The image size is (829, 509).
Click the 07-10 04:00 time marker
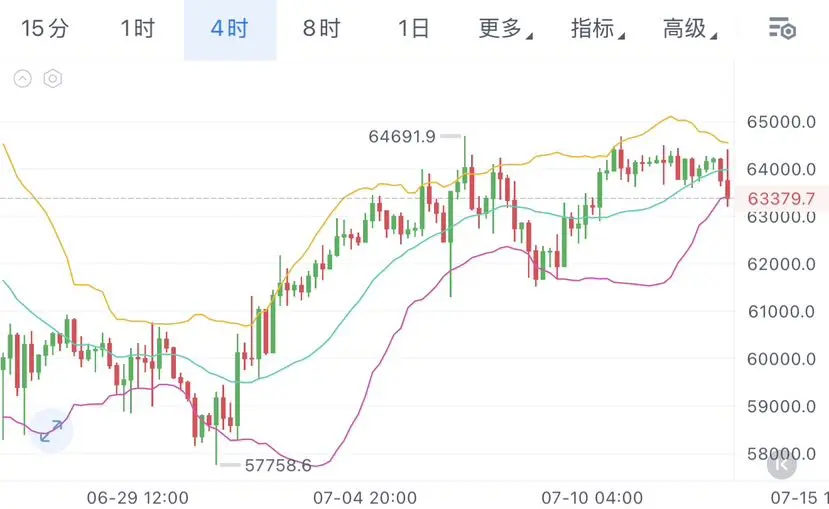coord(592,497)
